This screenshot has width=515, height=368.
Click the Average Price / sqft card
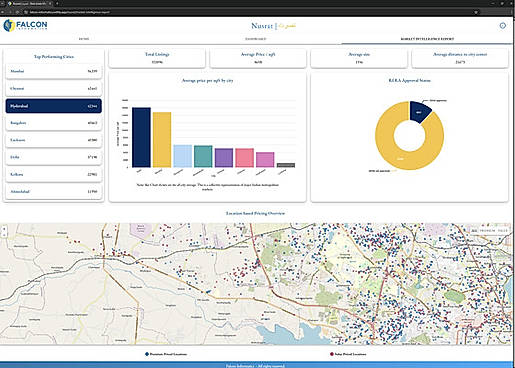[x=258, y=58]
